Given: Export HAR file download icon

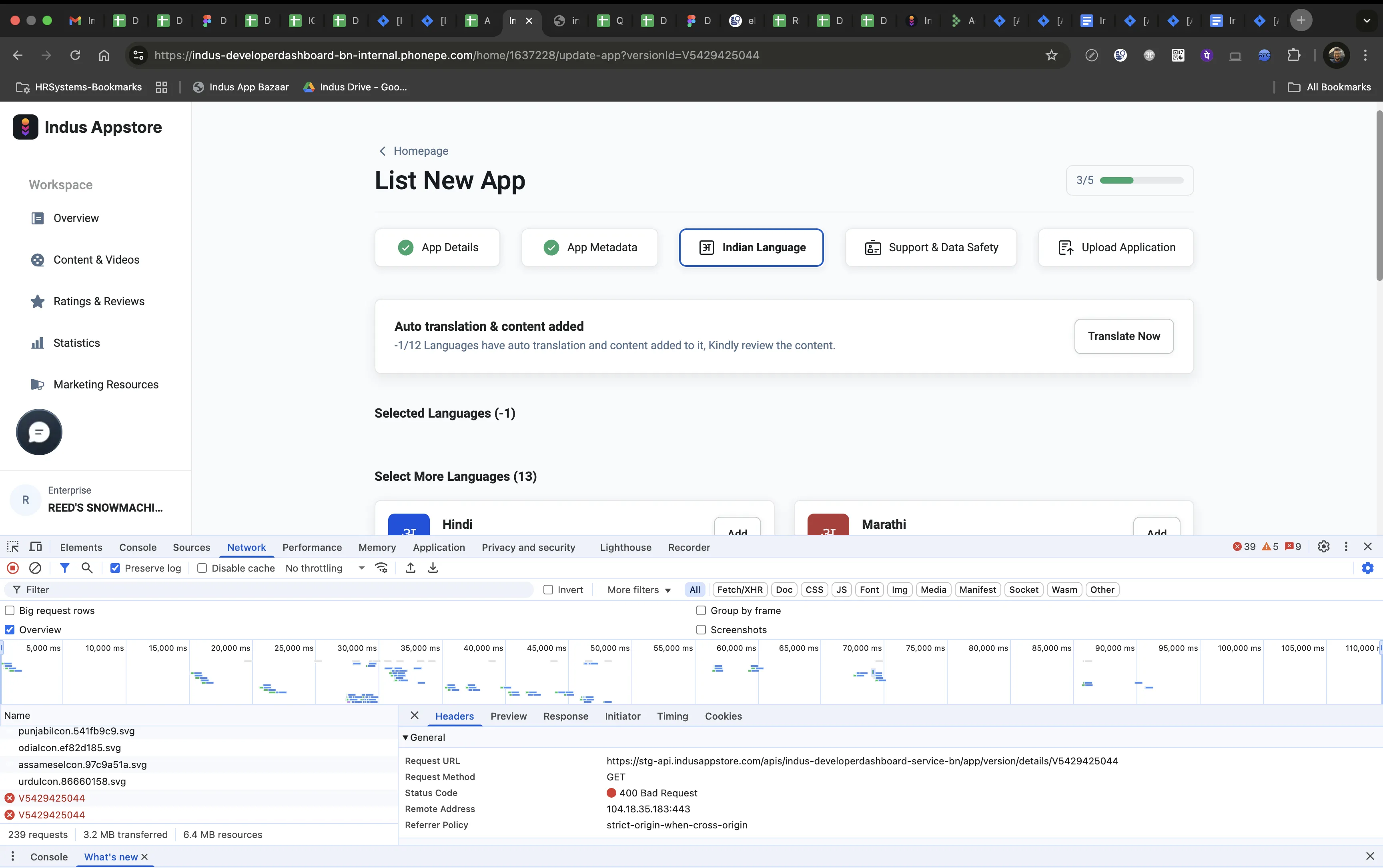Looking at the screenshot, I should click(433, 568).
